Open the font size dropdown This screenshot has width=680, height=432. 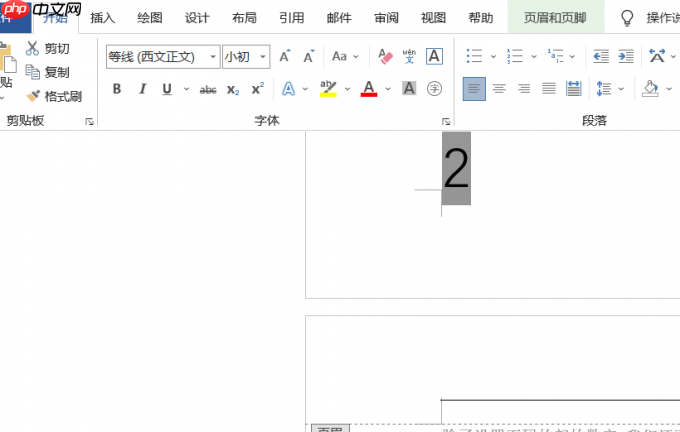263,57
